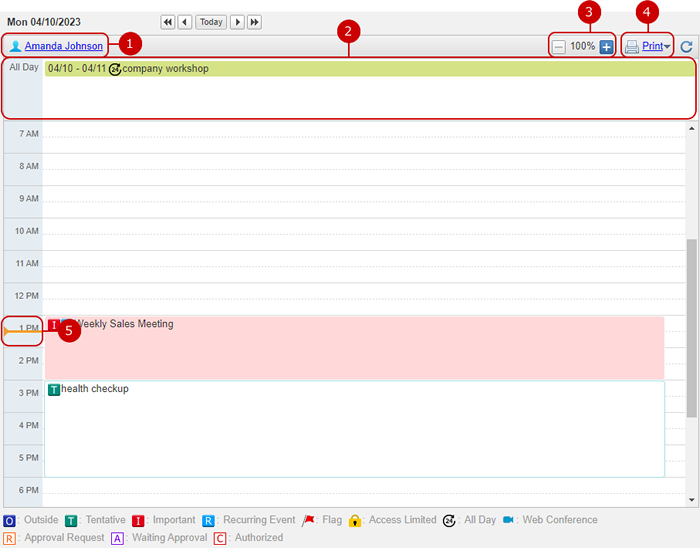Viewport: 700px width, 548px height.
Task: Click the All Day row label
Action: 24,67
